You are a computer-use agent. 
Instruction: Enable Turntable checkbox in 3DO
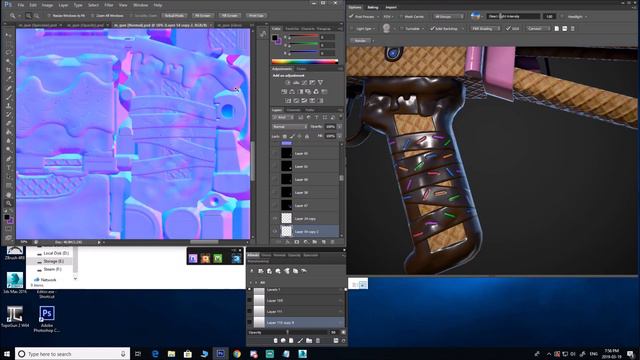[x=402, y=29]
